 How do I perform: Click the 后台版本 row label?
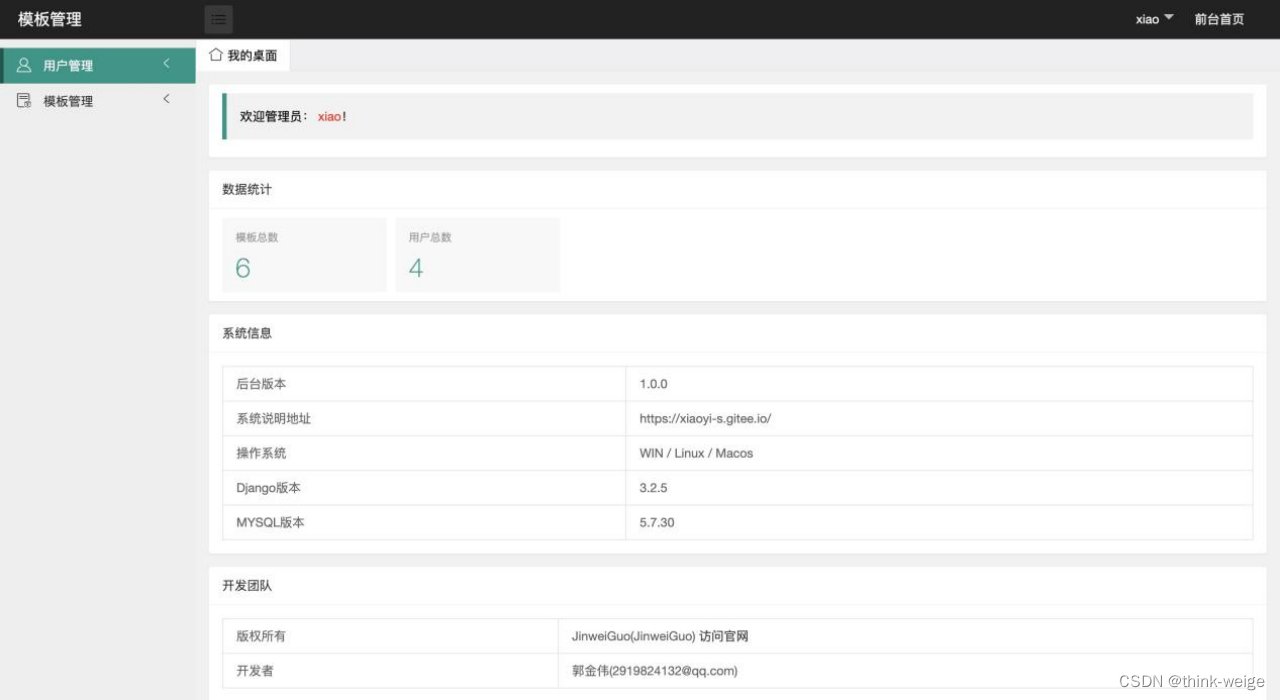(261, 384)
